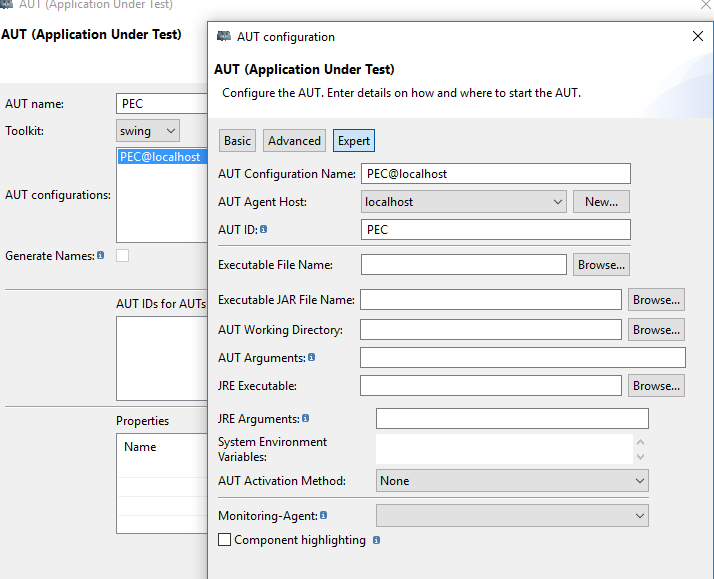Browse for the Executable JAR File Name
Screen dimensions: 714x579
coord(656,300)
